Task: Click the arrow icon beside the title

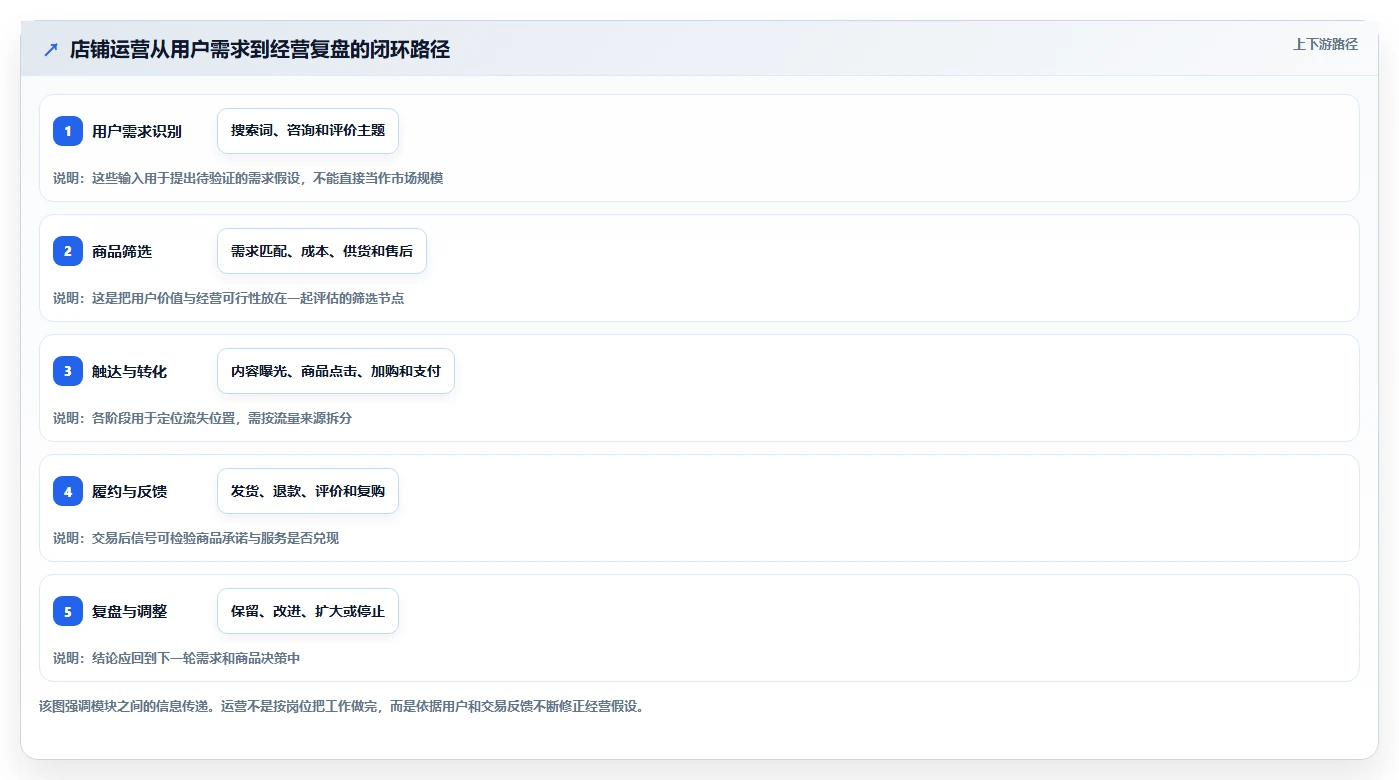Action: [50, 49]
